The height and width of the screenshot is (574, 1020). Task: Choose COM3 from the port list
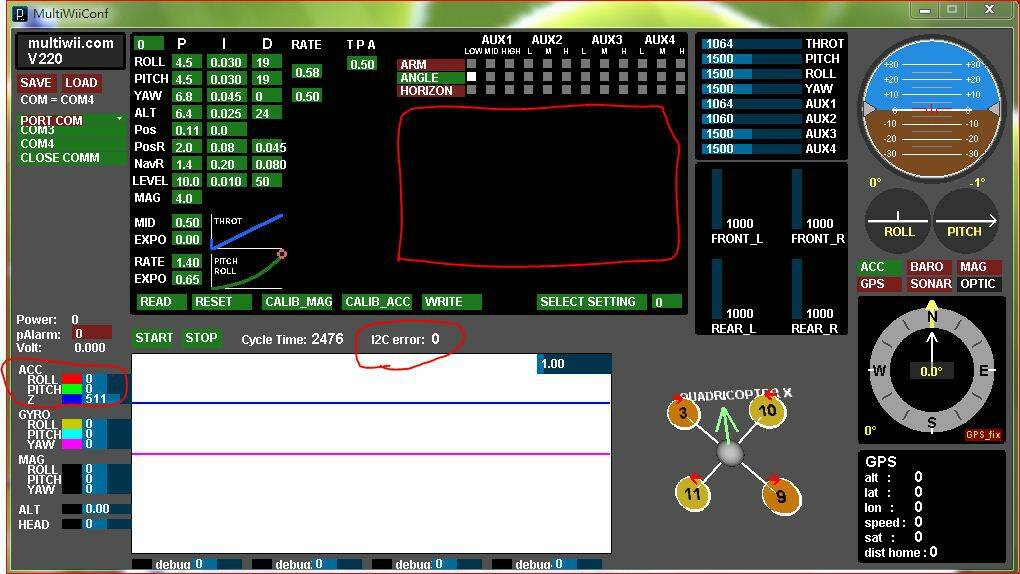pyautogui.click(x=38, y=131)
